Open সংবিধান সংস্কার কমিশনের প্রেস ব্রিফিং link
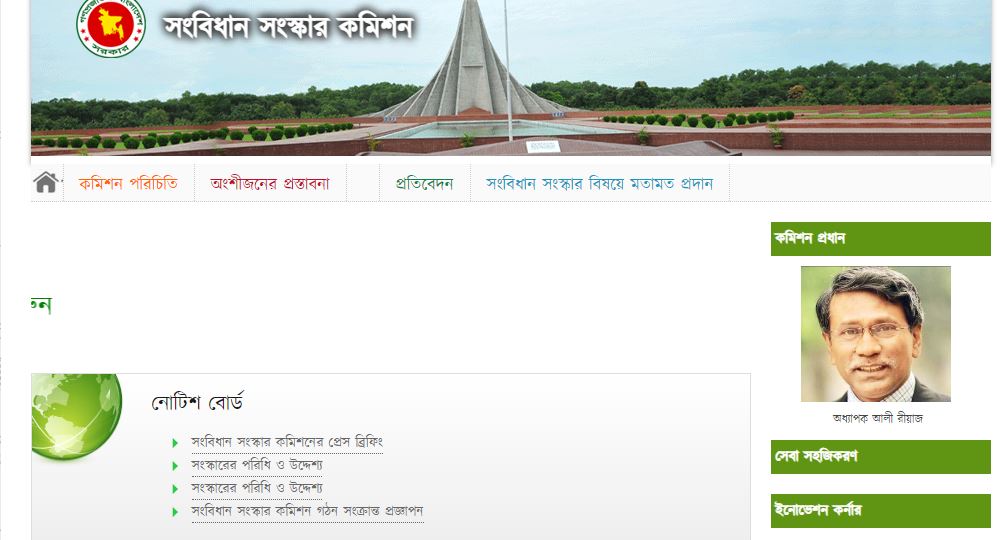 click(287, 442)
